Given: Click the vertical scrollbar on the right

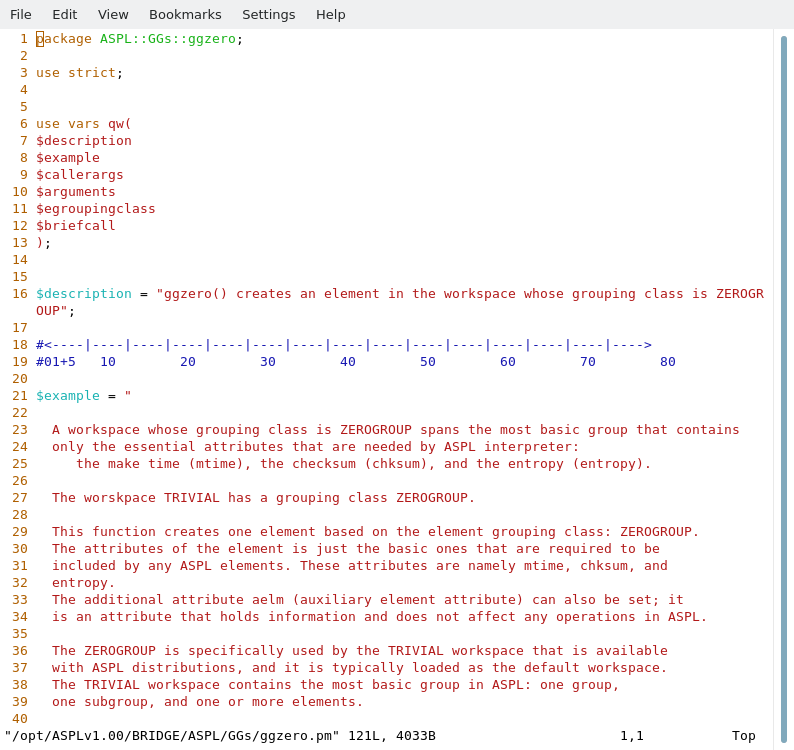Looking at the screenshot, I should (784, 388).
